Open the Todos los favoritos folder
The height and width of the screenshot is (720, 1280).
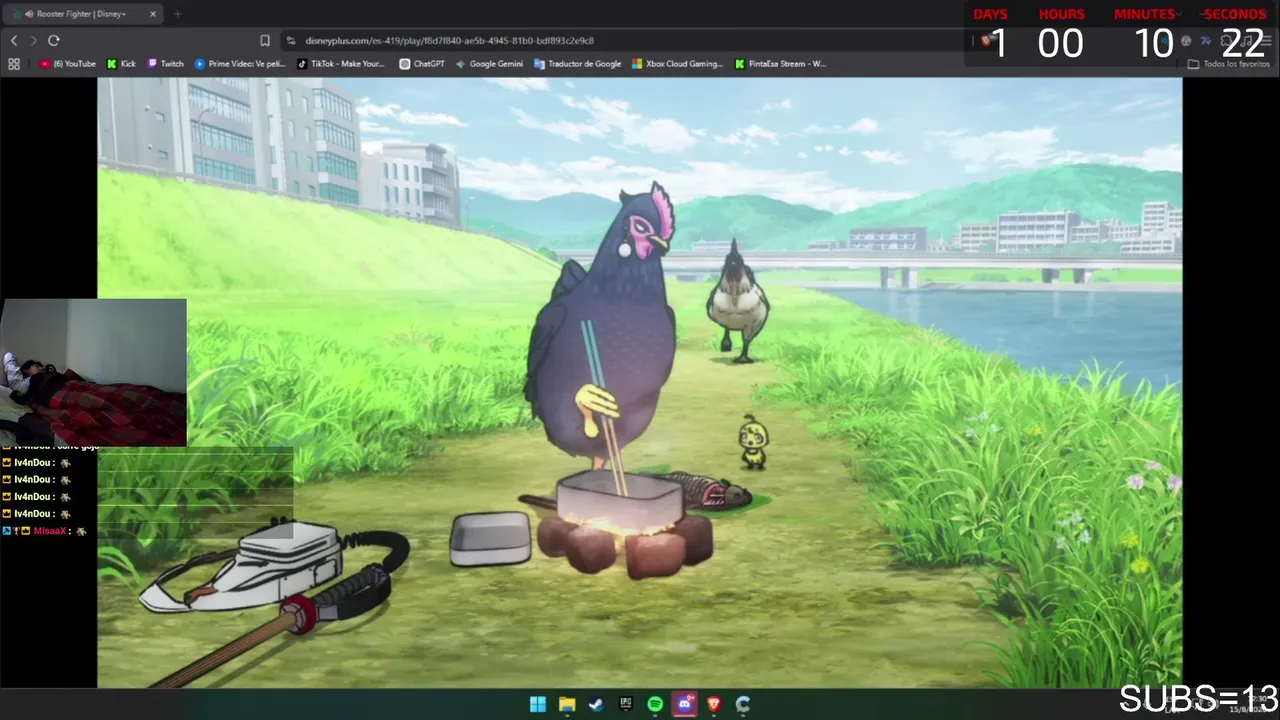pyautogui.click(x=1229, y=64)
